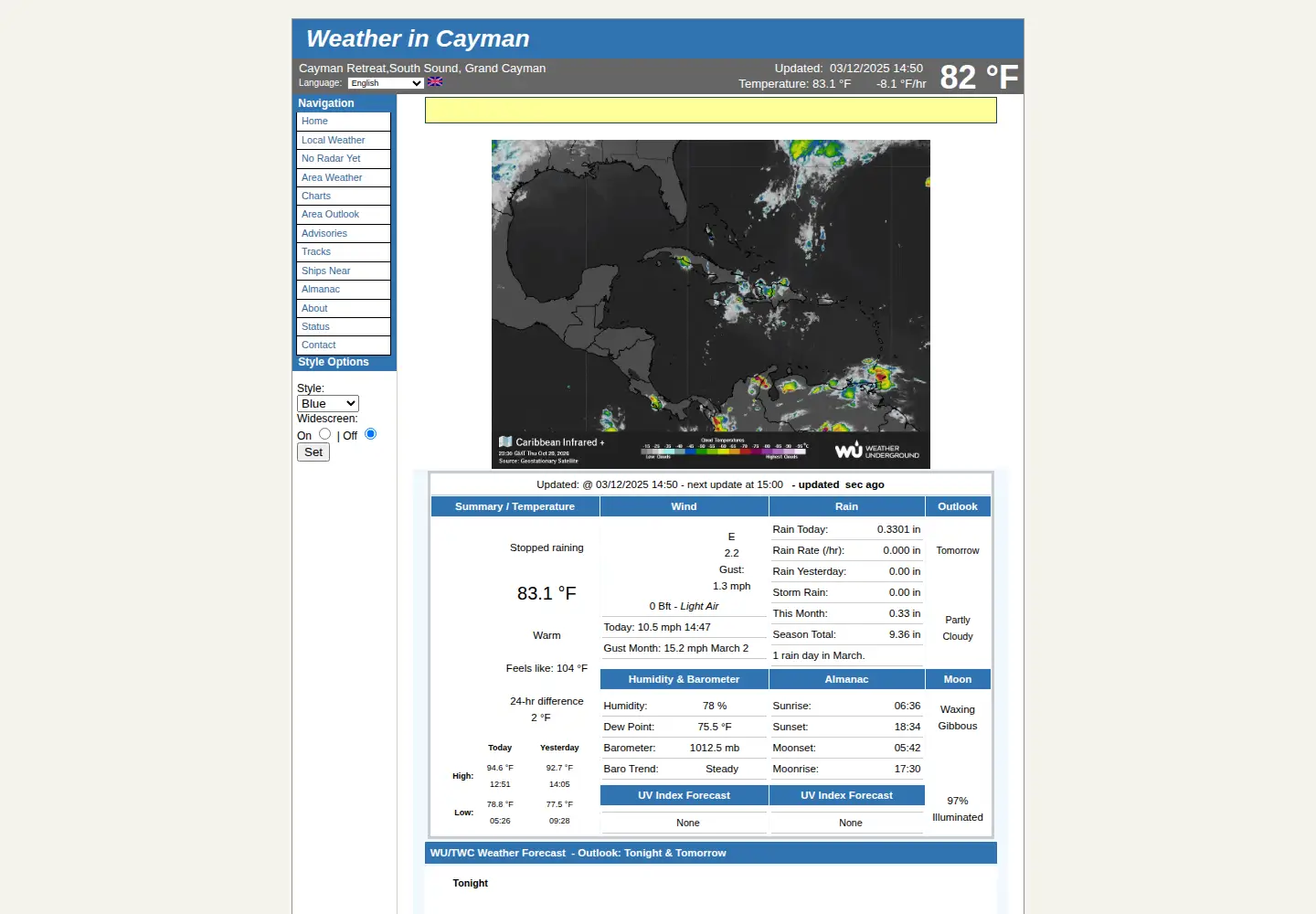Open the Area Weather page

coord(344,177)
